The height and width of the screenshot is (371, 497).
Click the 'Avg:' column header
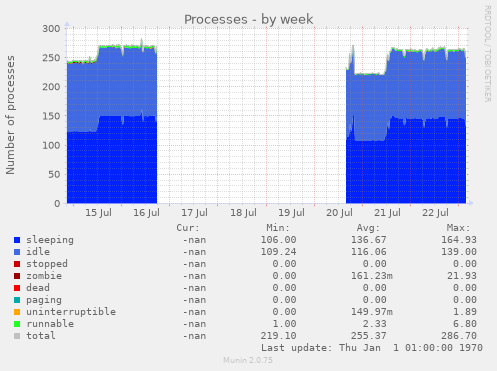[368, 228]
